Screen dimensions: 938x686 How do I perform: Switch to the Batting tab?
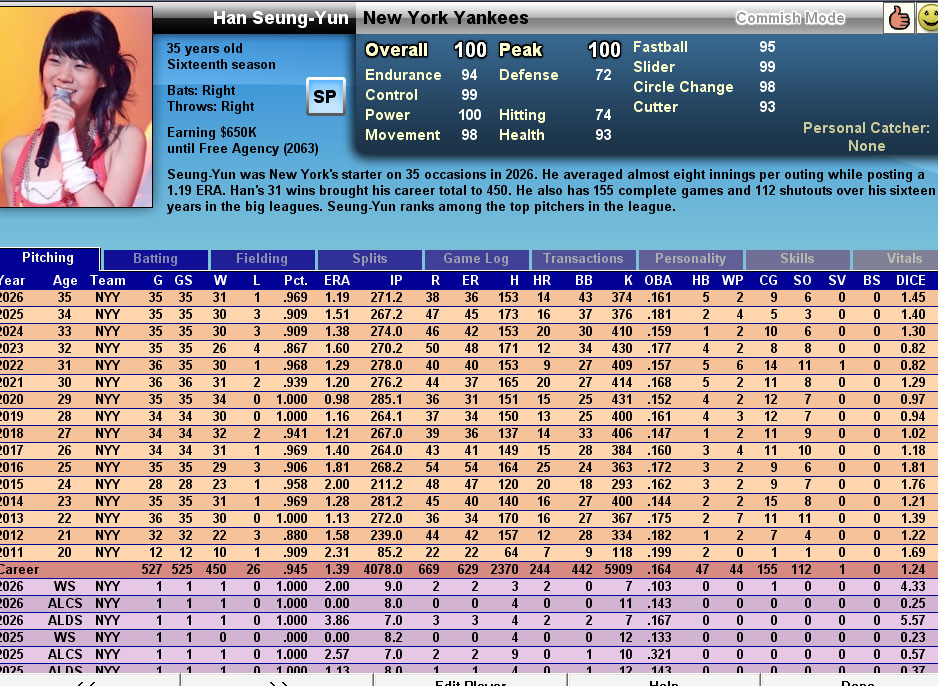[156, 259]
